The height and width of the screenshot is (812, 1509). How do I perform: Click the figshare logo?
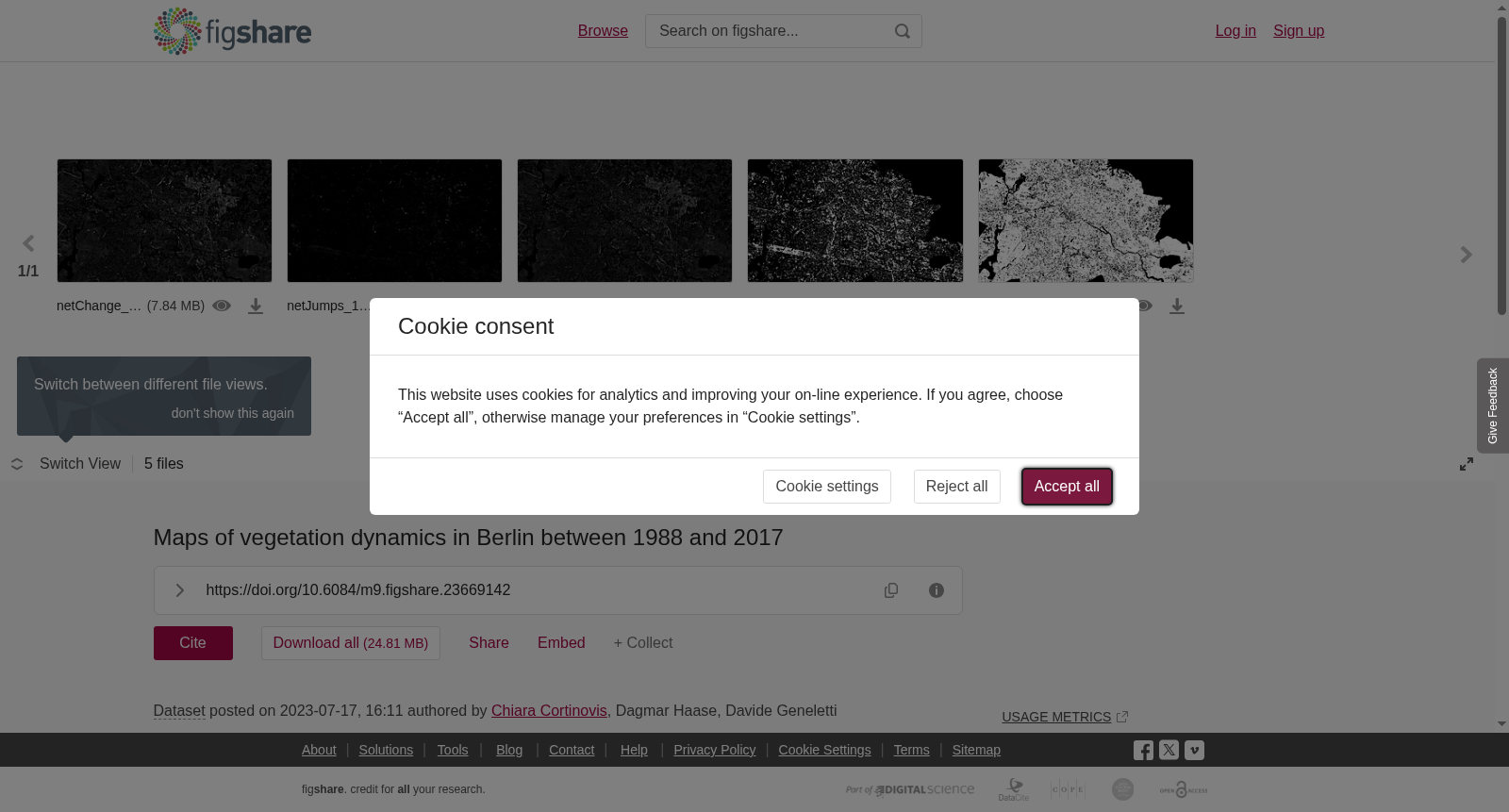pos(232,31)
